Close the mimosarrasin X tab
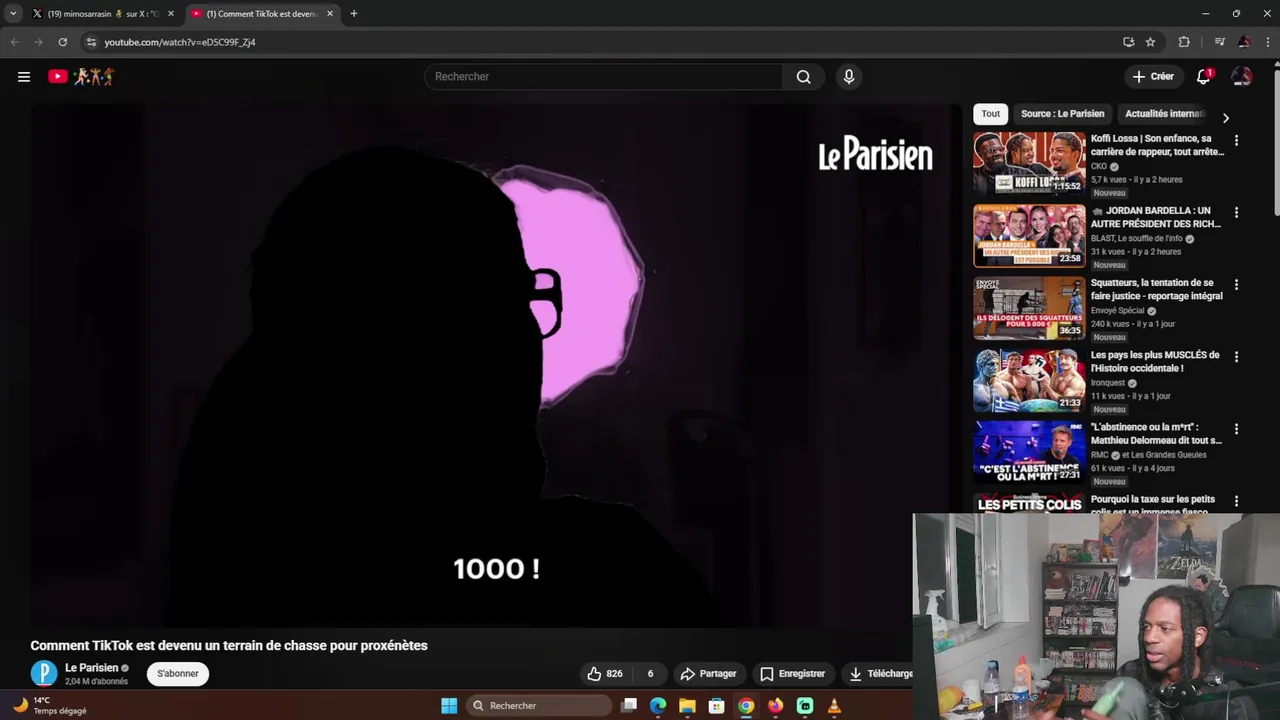Image resolution: width=1280 pixels, height=720 pixels. [x=171, y=14]
